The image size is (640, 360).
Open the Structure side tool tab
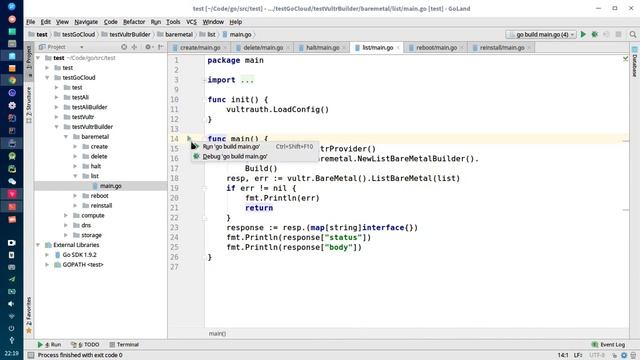point(29,104)
